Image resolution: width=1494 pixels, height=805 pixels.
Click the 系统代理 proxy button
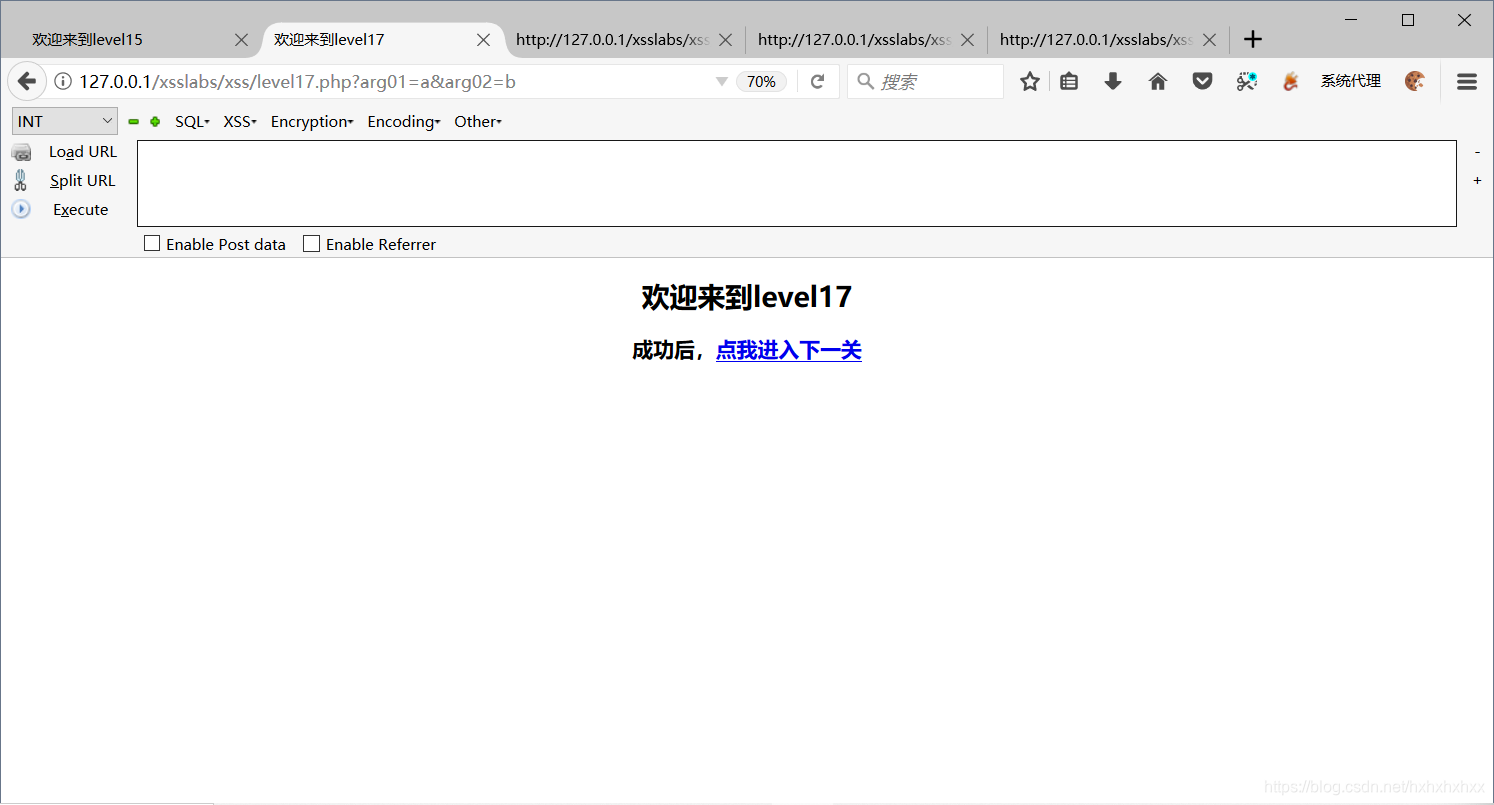tap(1350, 82)
